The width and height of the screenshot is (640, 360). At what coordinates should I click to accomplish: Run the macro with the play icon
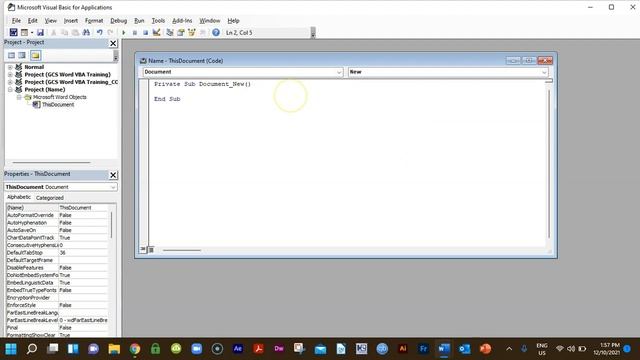(124, 32)
